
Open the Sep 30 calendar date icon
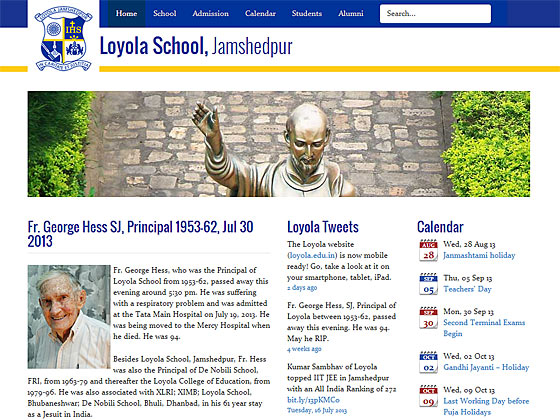coord(428,318)
